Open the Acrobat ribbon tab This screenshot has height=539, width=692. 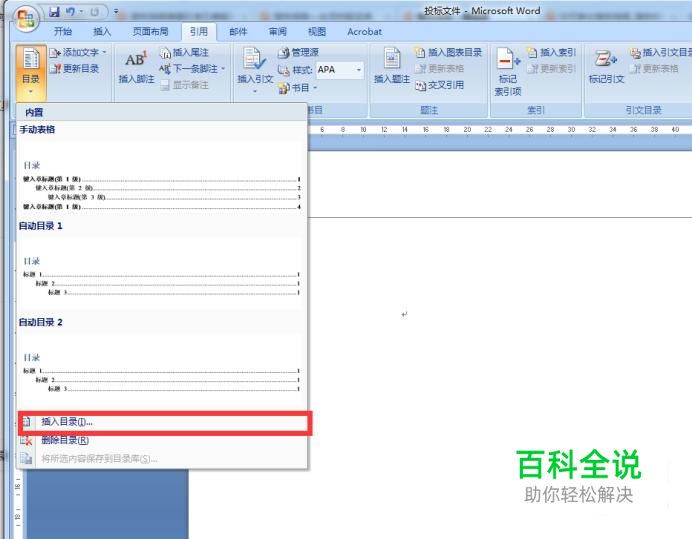[x=365, y=31]
